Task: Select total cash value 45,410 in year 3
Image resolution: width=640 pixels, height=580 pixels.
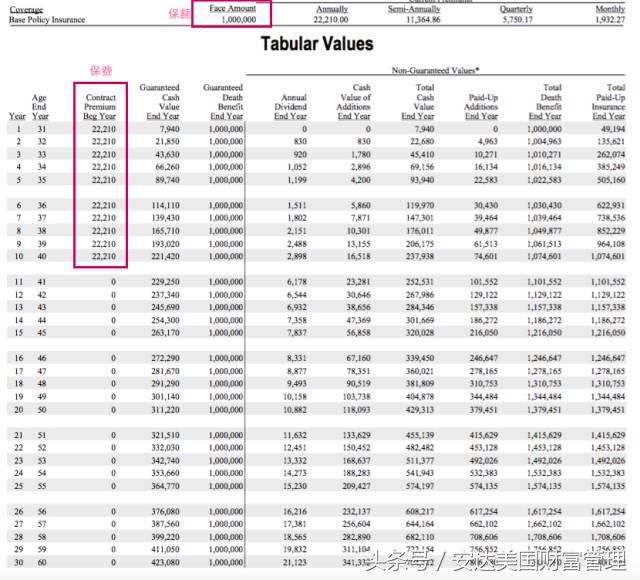Action: tap(422, 154)
